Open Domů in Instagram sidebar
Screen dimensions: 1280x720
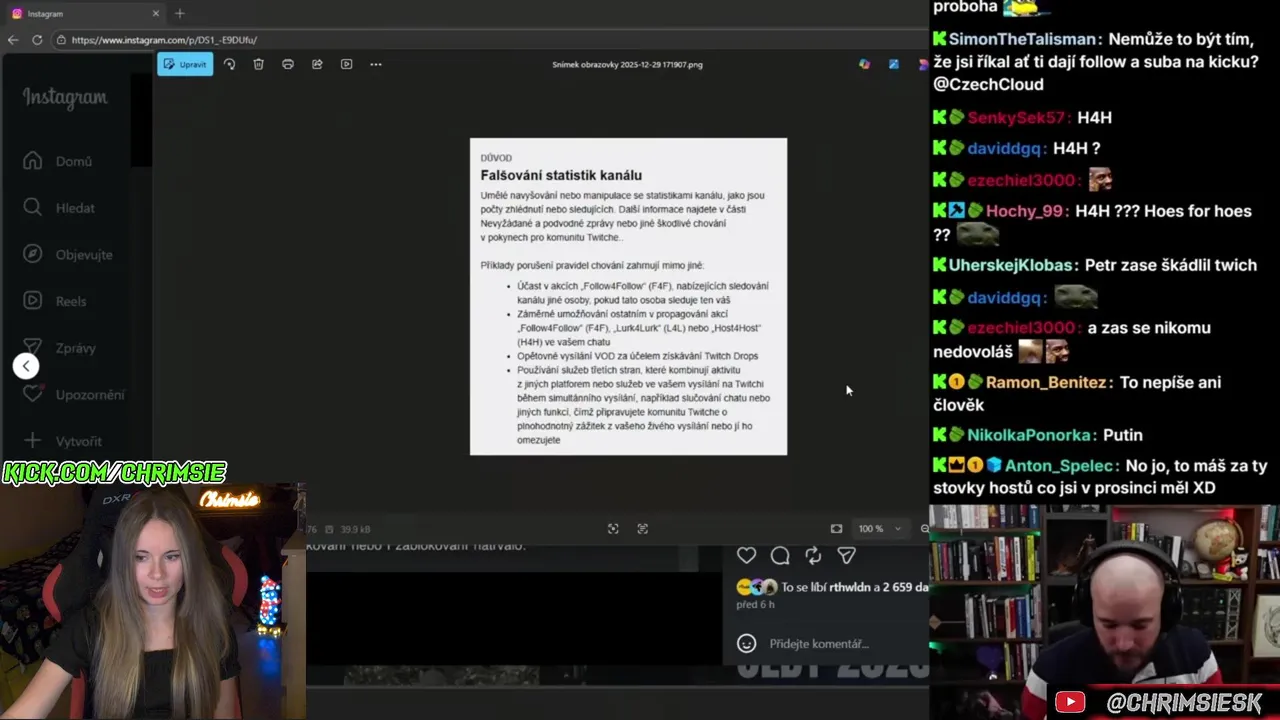(x=60, y=161)
